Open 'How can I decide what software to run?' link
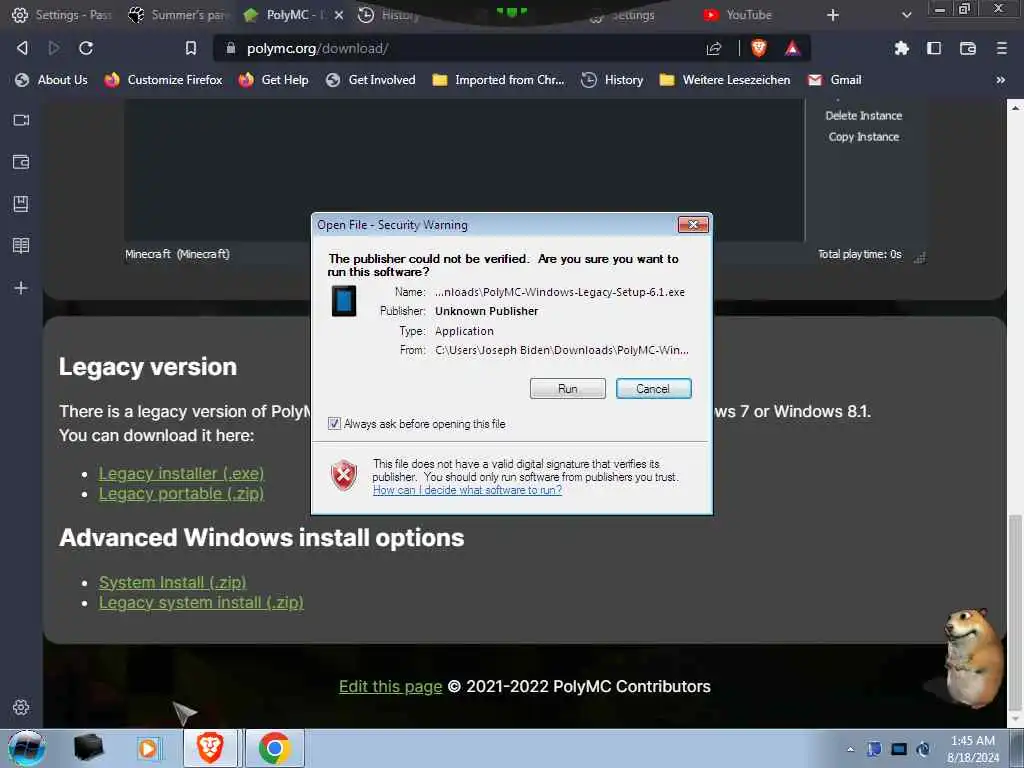The width and height of the screenshot is (1024, 768). [x=467, y=490]
